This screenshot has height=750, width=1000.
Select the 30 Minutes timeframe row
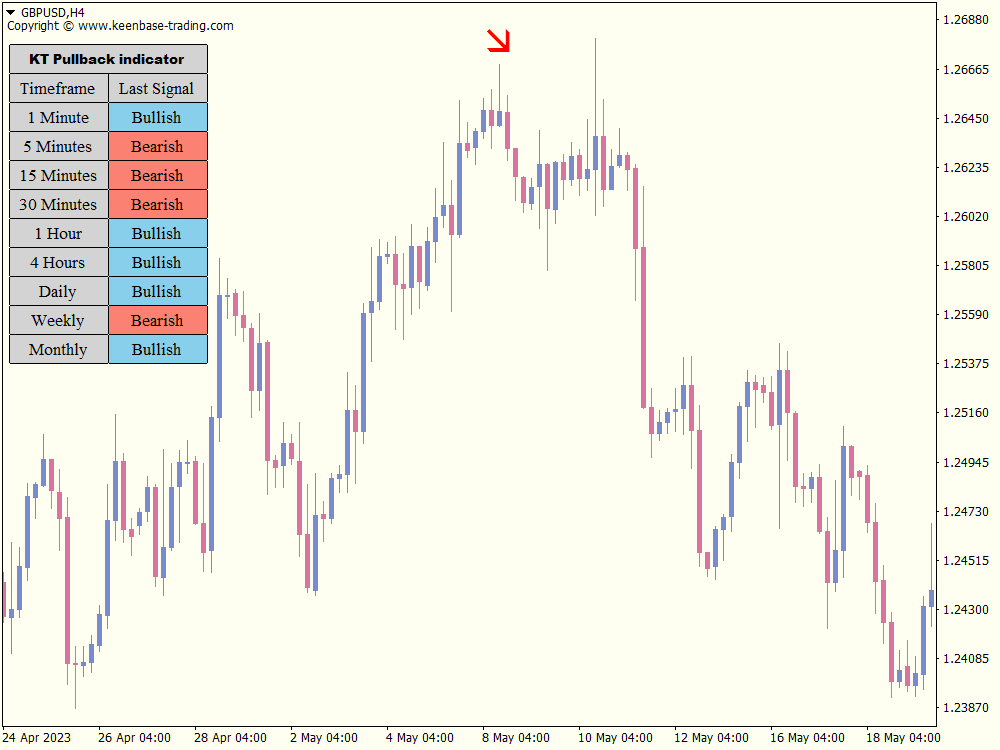[x=58, y=204]
